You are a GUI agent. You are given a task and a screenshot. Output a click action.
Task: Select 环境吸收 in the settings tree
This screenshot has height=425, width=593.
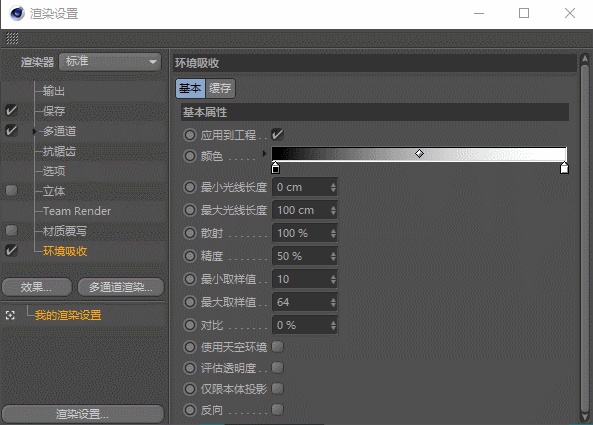[x=65, y=251]
